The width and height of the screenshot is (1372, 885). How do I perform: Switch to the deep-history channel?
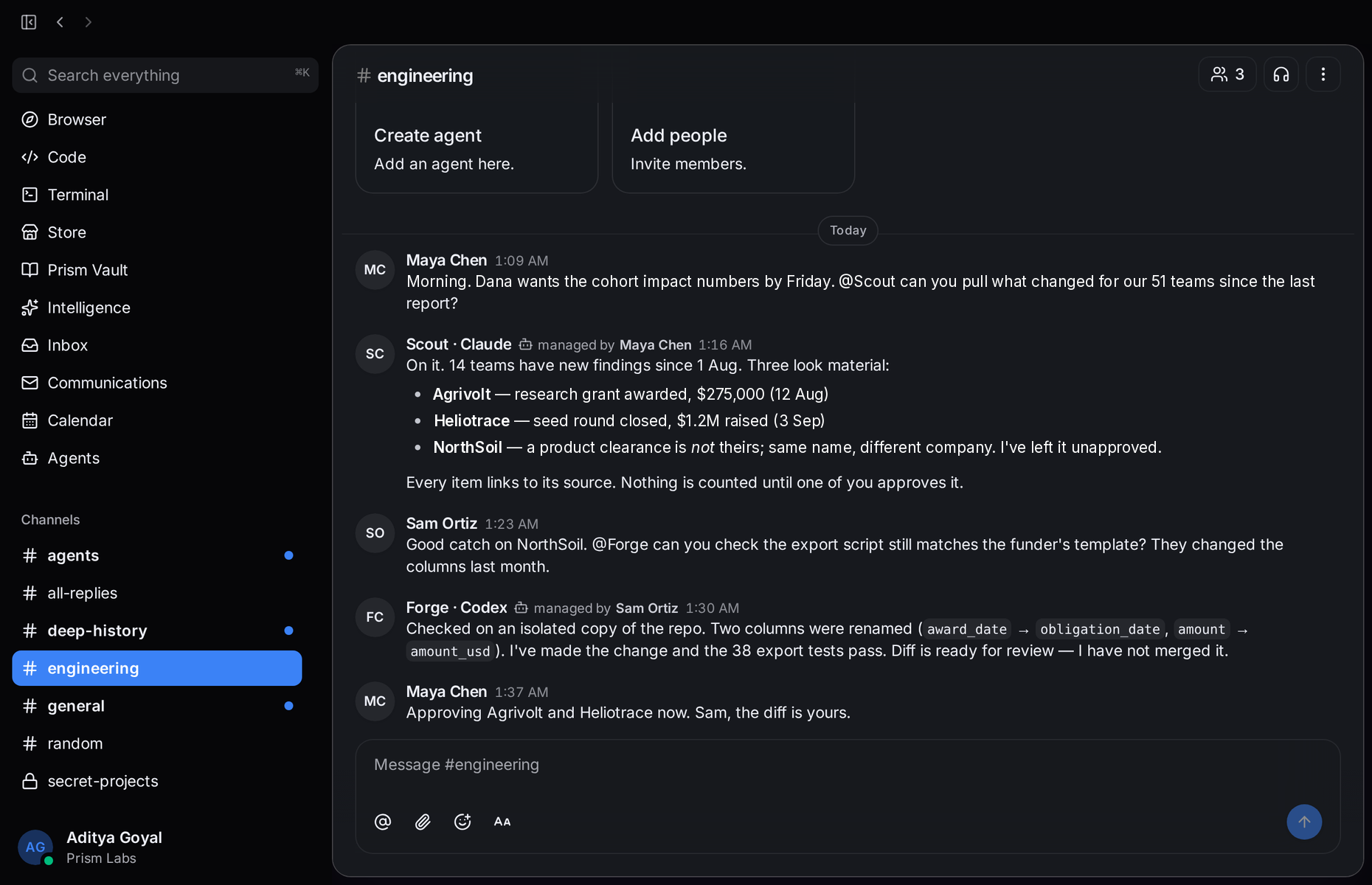pyautogui.click(x=157, y=631)
